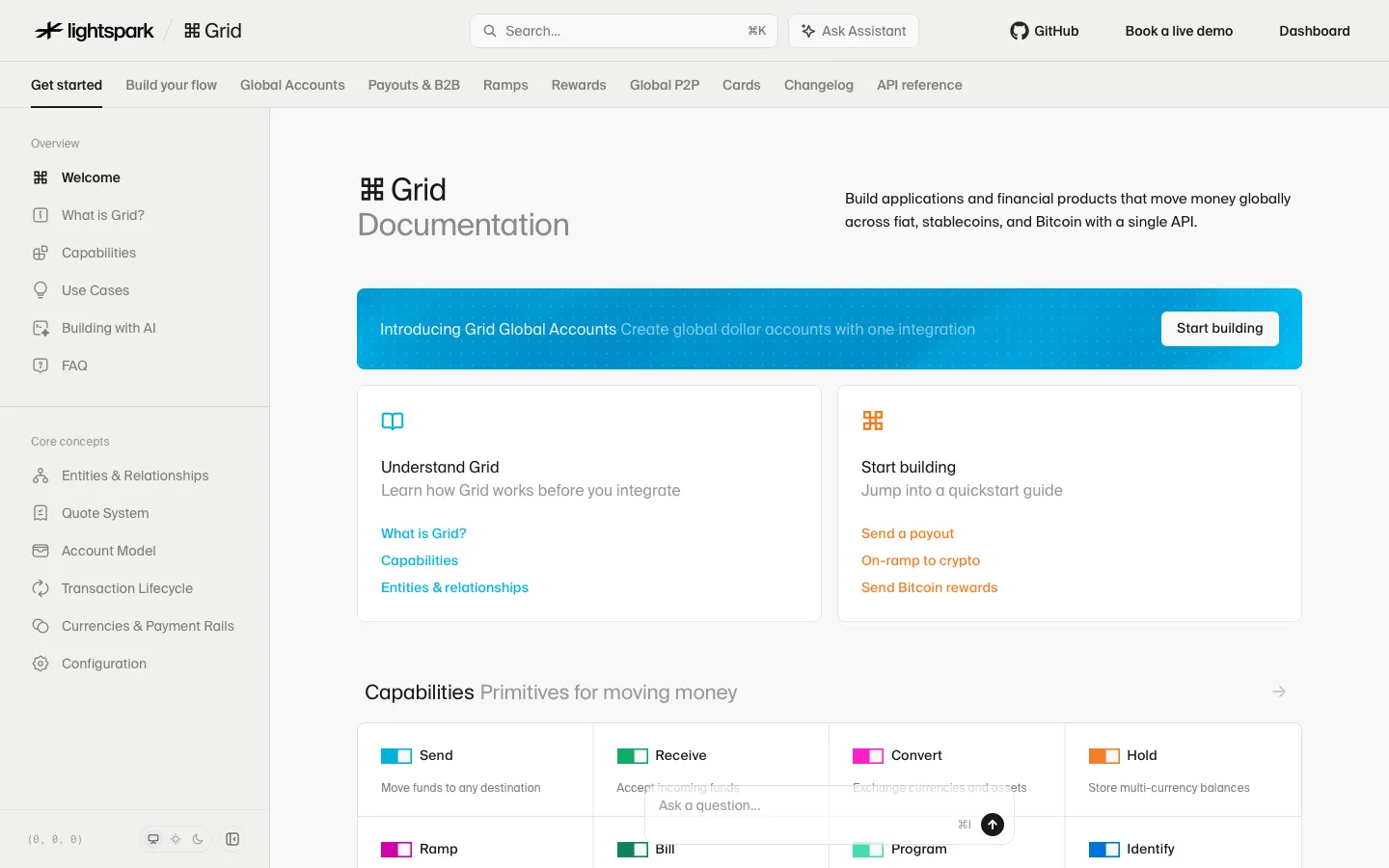The width and height of the screenshot is (1389, 868).
Task: Switch to light theme sun icon
Action: coord(176,839)
